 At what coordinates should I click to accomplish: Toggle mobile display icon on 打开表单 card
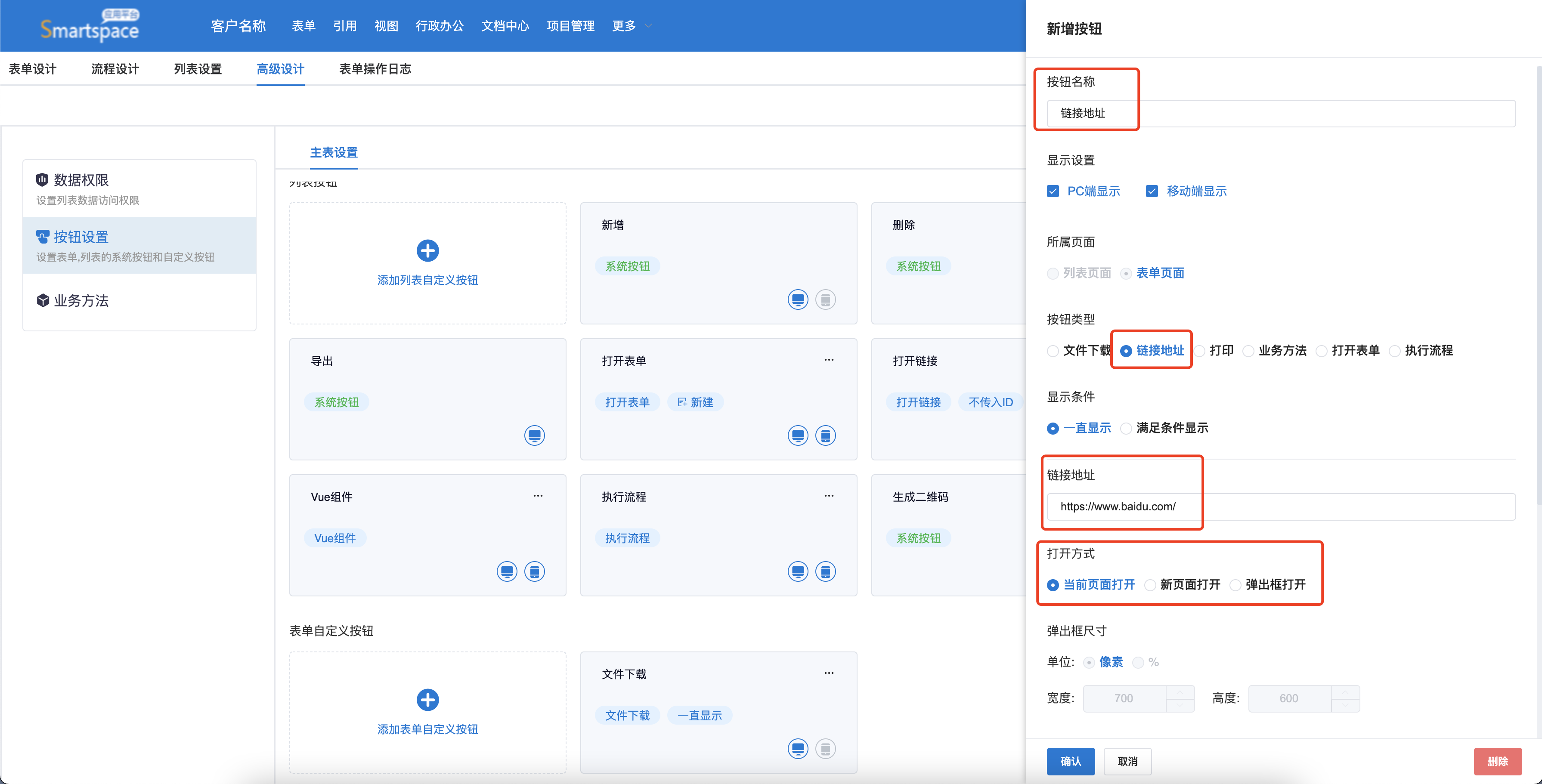825,435
